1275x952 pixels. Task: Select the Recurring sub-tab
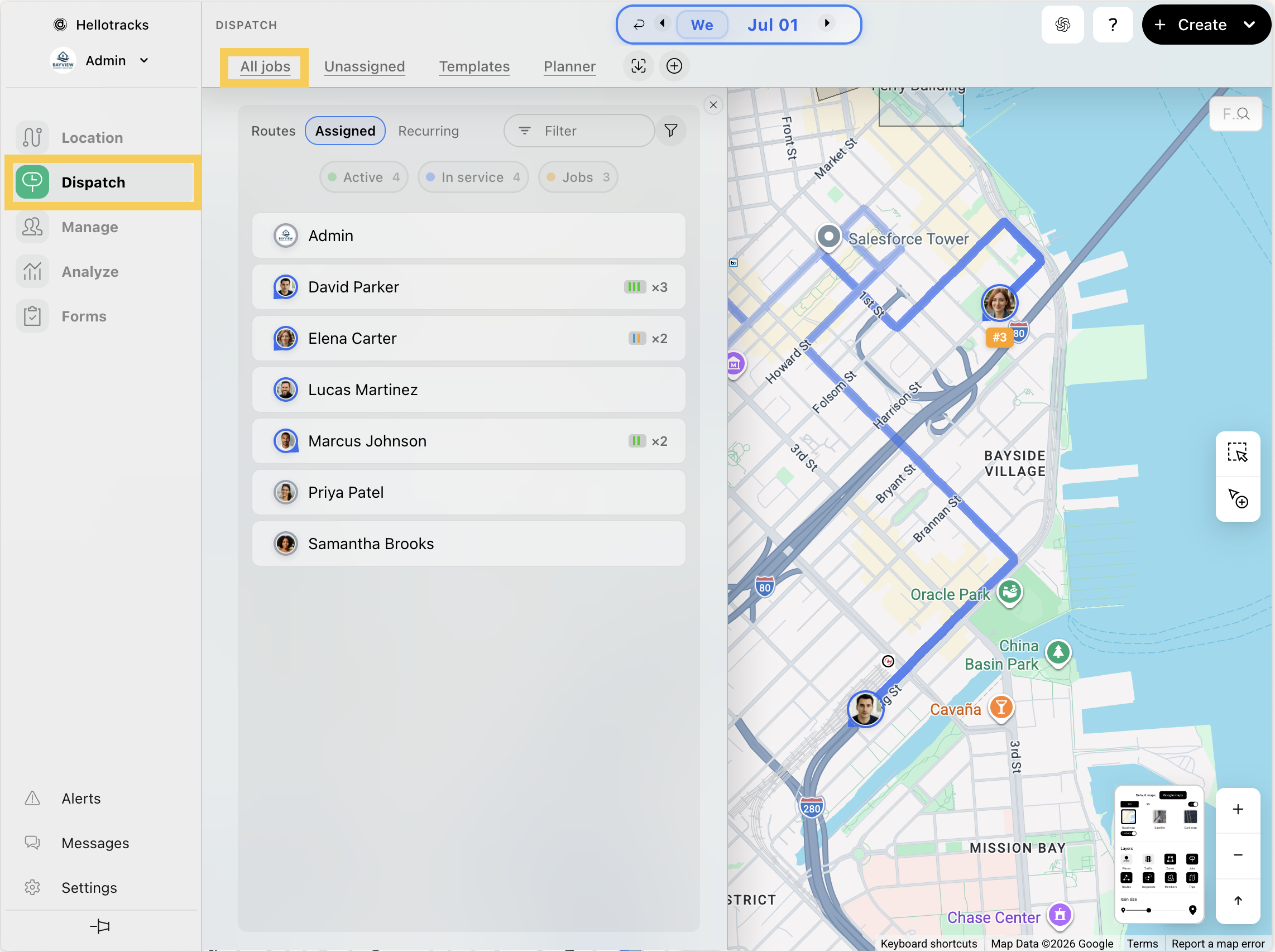click(x=428, y=131)
